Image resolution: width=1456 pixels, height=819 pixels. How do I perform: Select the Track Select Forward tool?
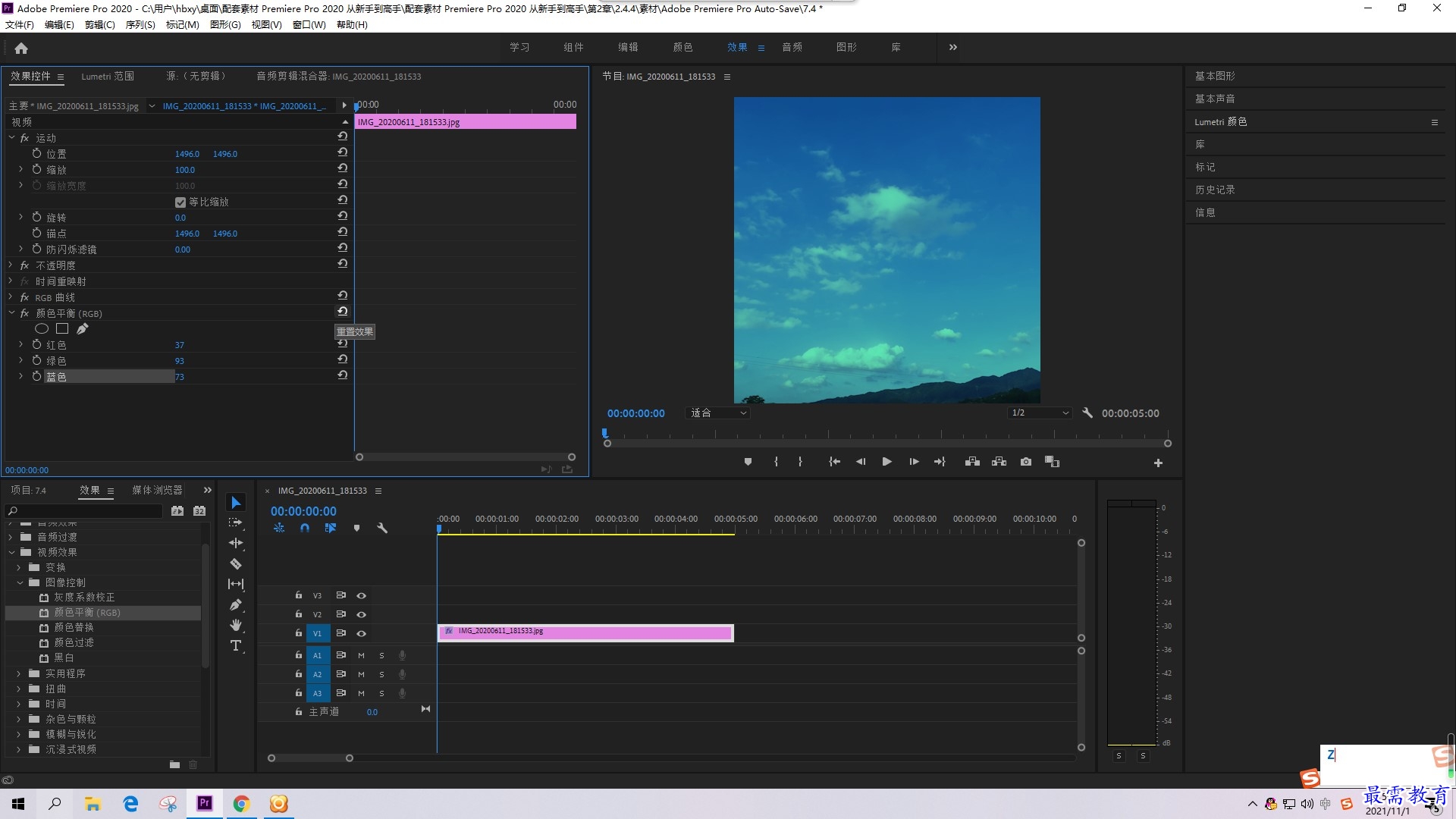[236, 522]
